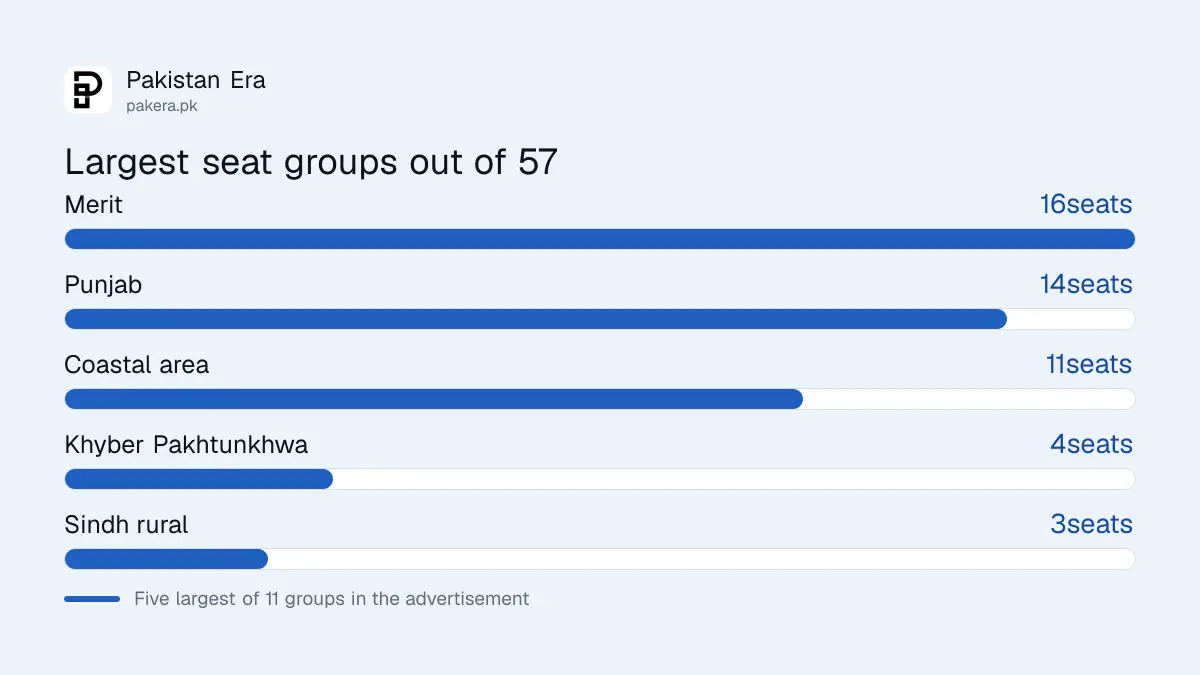Click the blue legend line marker
The image size is (1200, 675).
tap(92, 599)
